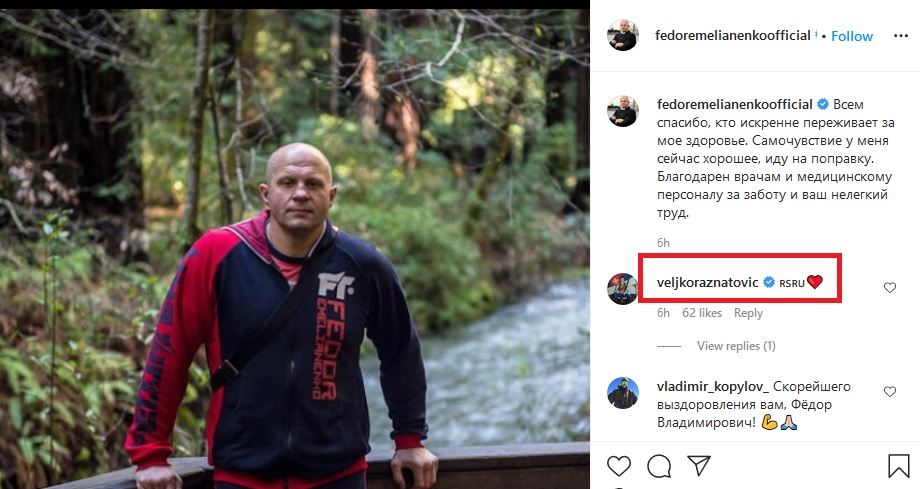The width and height of the screenshot is (920, 489).
Task: Reply to veljkoraznatovic's comment
Action: (748, 313)
